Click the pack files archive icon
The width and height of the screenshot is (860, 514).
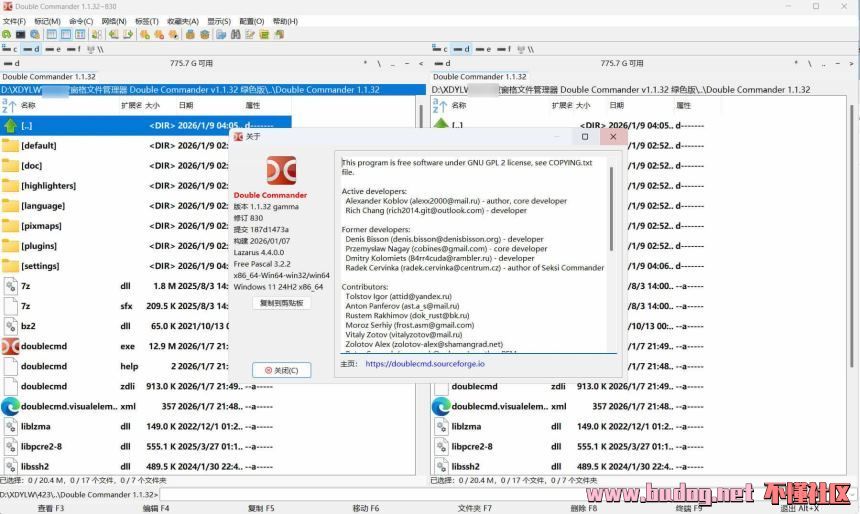[190, 35]
